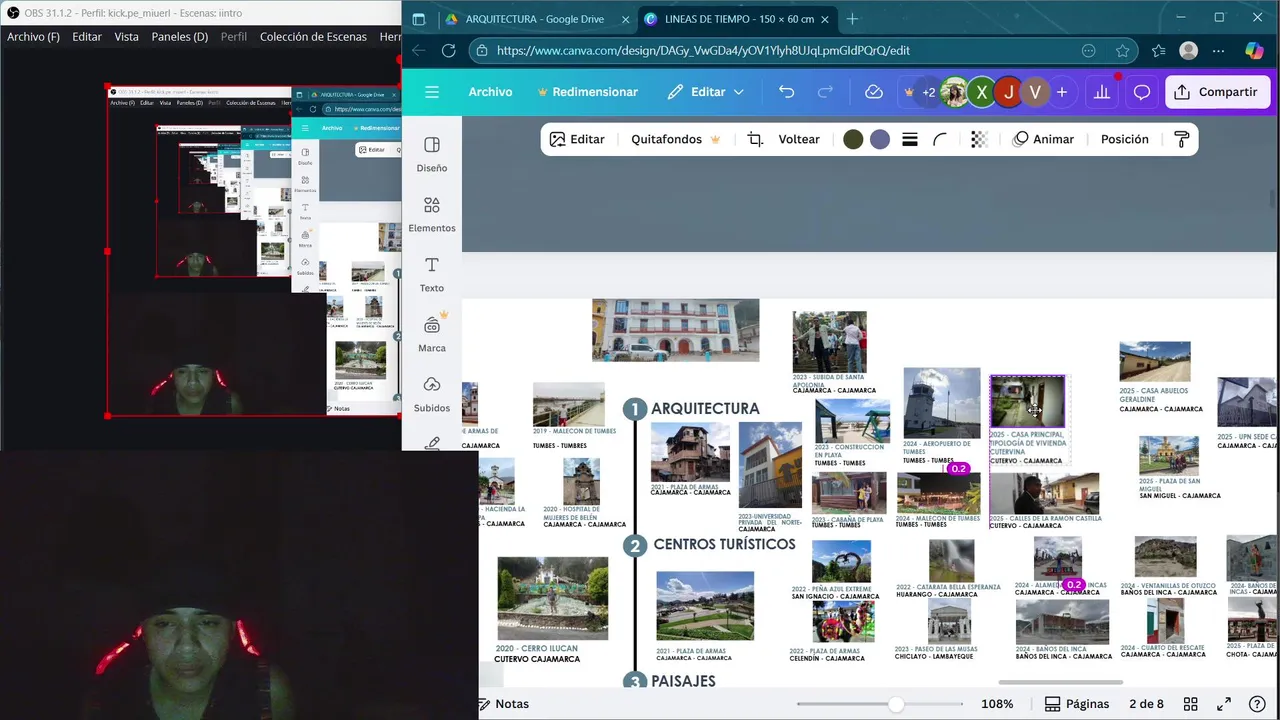The width and height of the screenshot is (1280, 720).
Task: Open grid view icon in bottom bar
Action: (1190, 704)
